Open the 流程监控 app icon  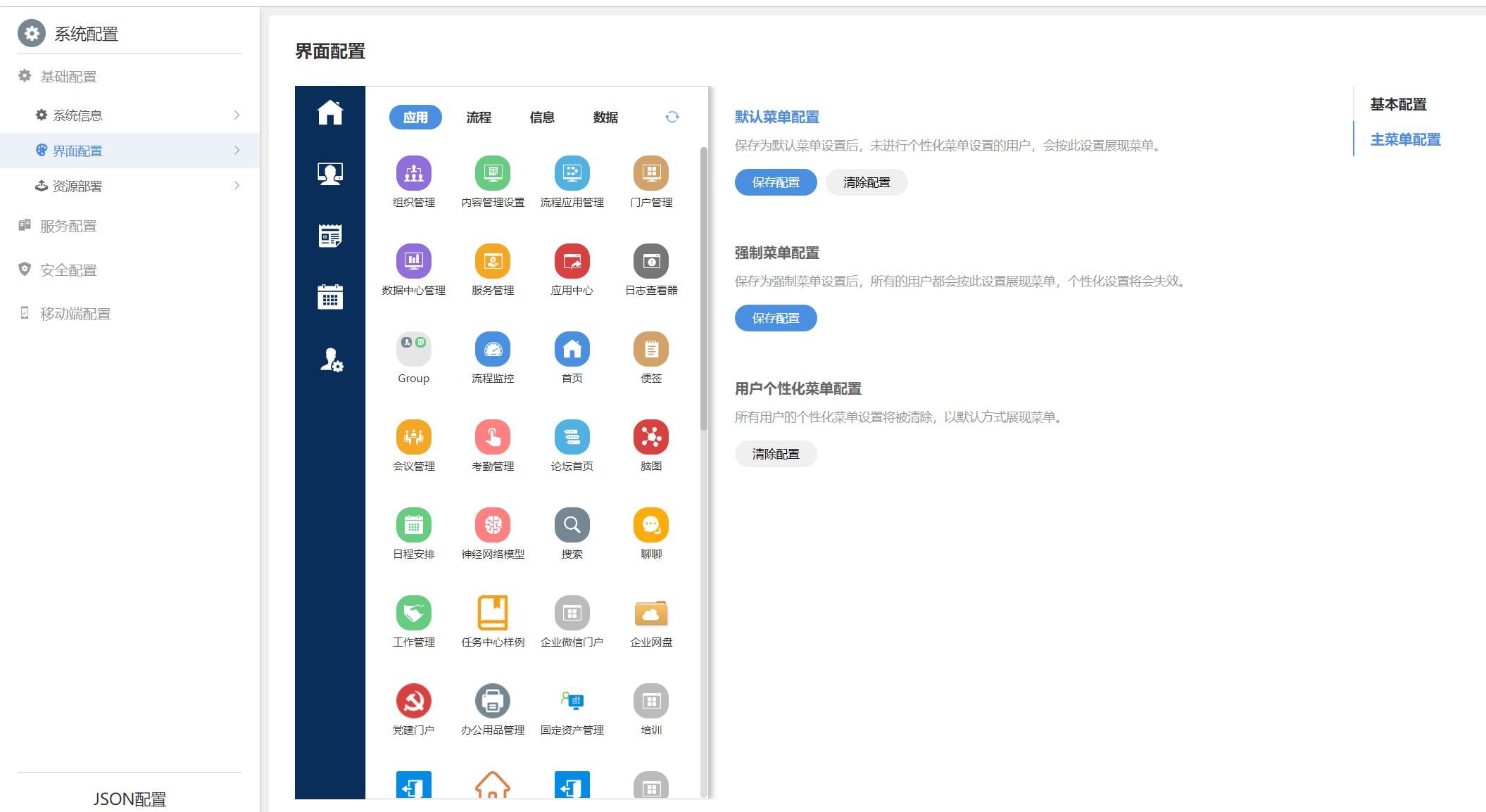pyautogui.click(x=493, y=350)
